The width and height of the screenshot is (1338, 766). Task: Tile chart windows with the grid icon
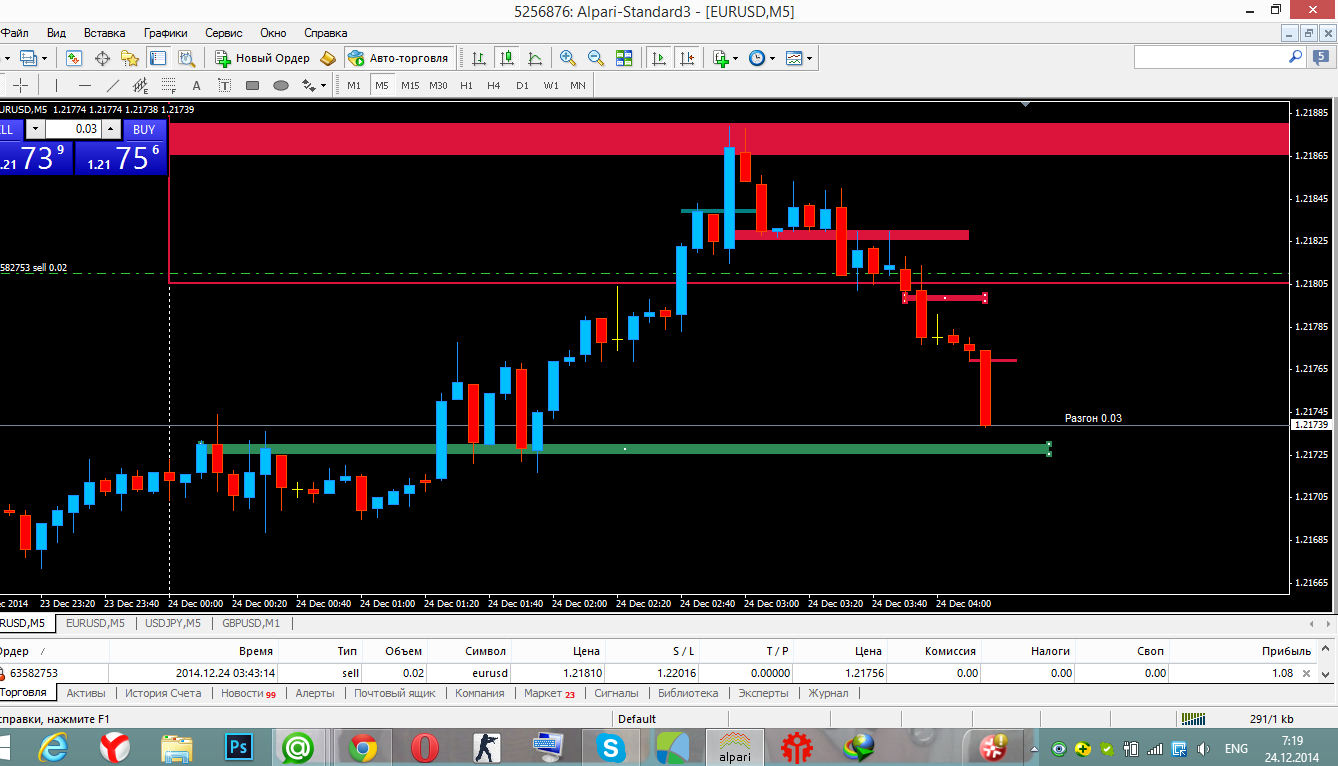(624, 58)
